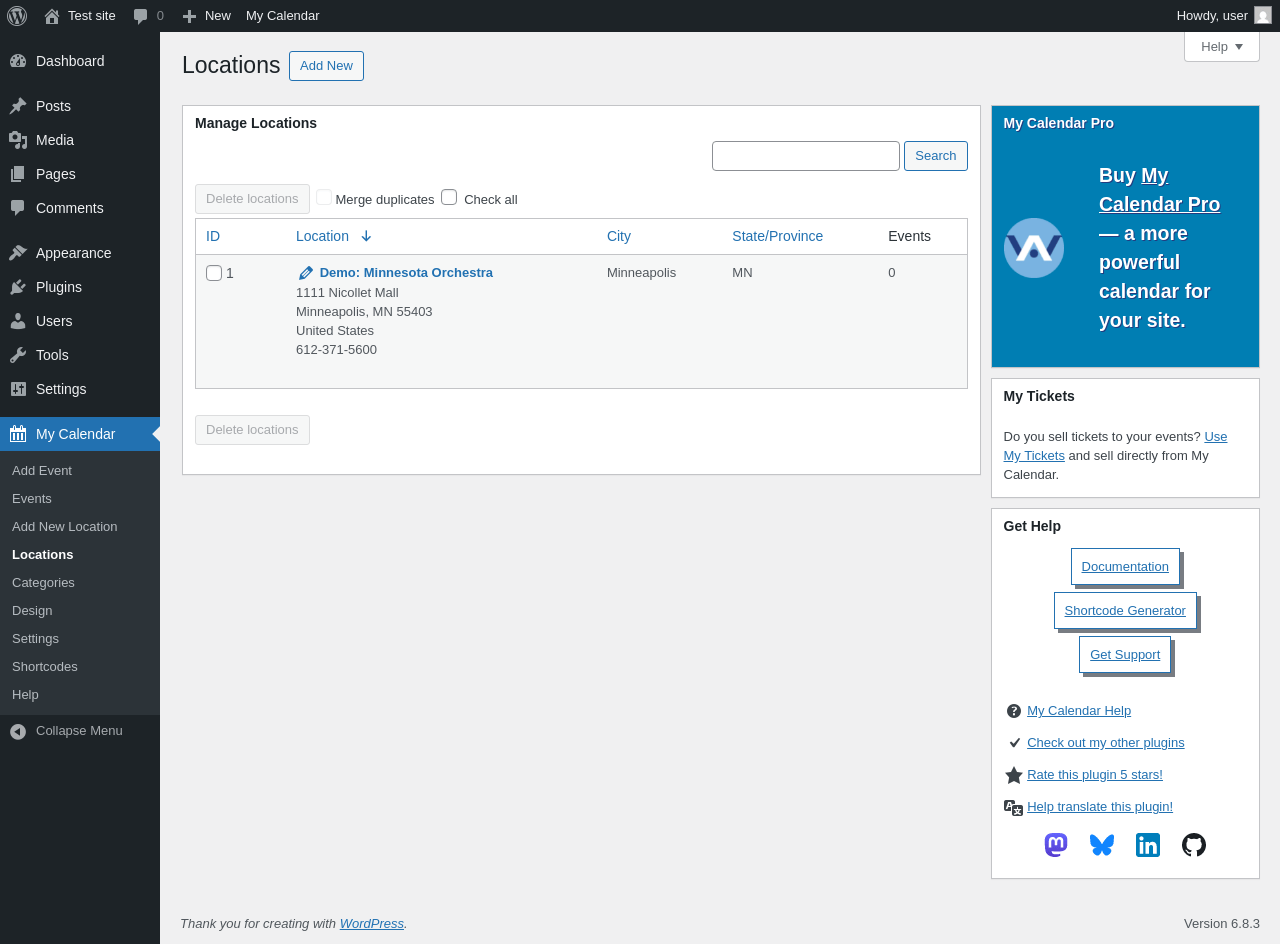Open the Bluesky butterfly icon
1280x944 pixels.
click(x=1102, y=845)
